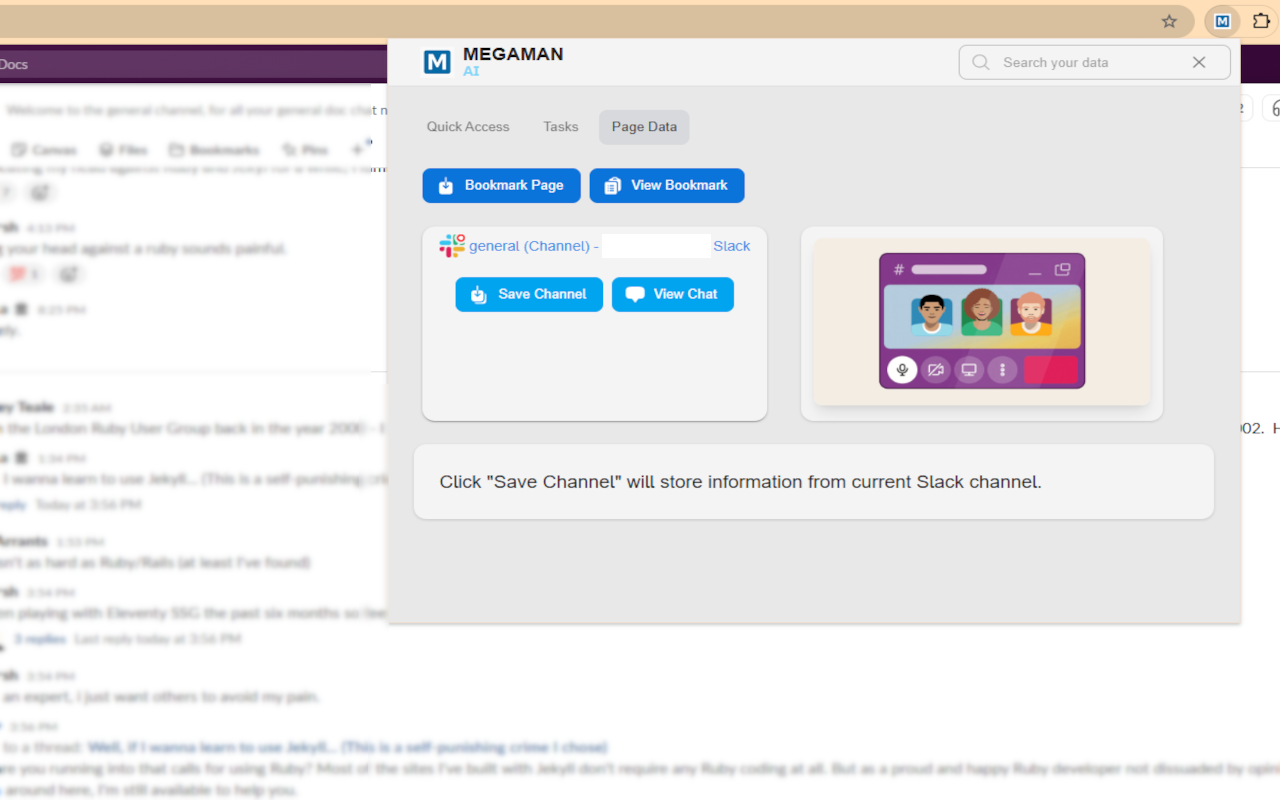Open View Chat
The height and width of the screenshot is (800, 1280).
pyautogui.click(x=673, y=294)
